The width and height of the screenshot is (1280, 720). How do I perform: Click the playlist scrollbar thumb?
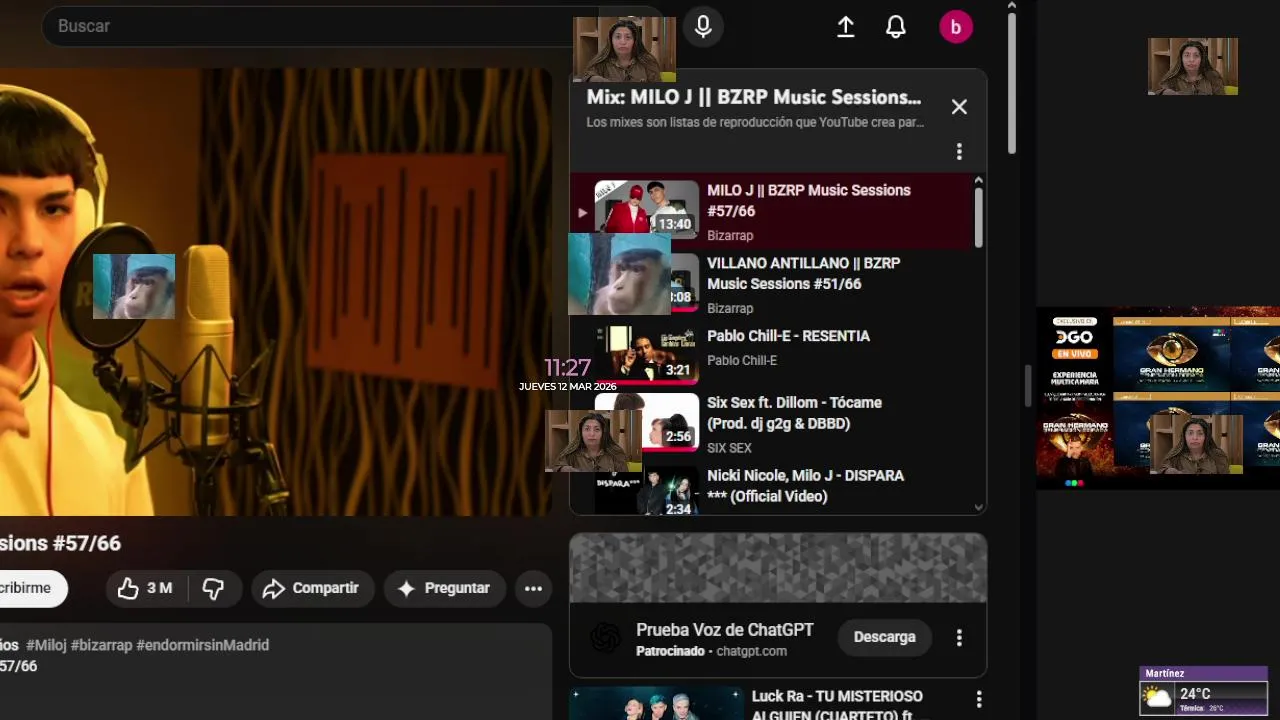coord(978,218)
